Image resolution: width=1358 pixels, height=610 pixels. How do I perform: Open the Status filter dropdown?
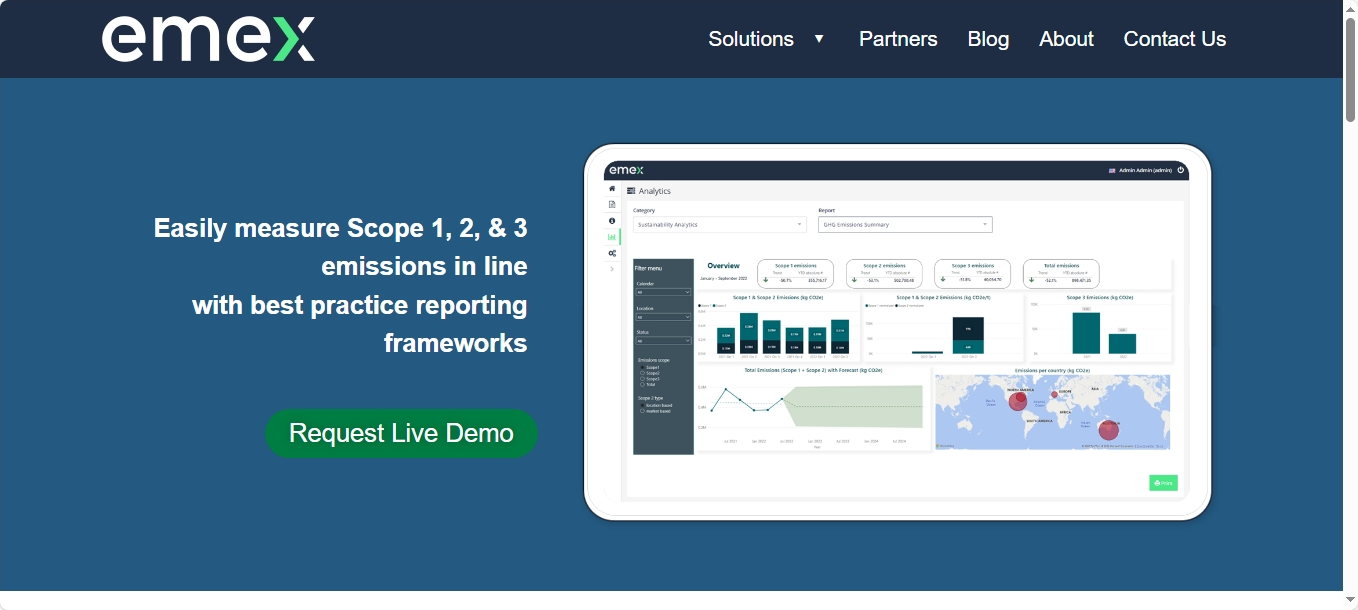click(663, 341)
